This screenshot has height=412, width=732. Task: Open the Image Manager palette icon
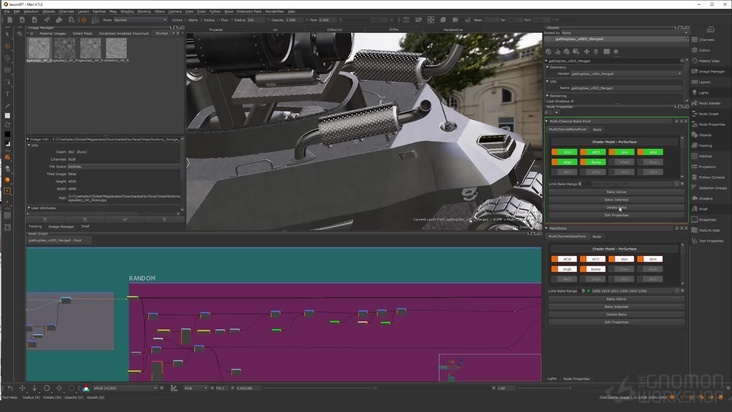(696, 71)
